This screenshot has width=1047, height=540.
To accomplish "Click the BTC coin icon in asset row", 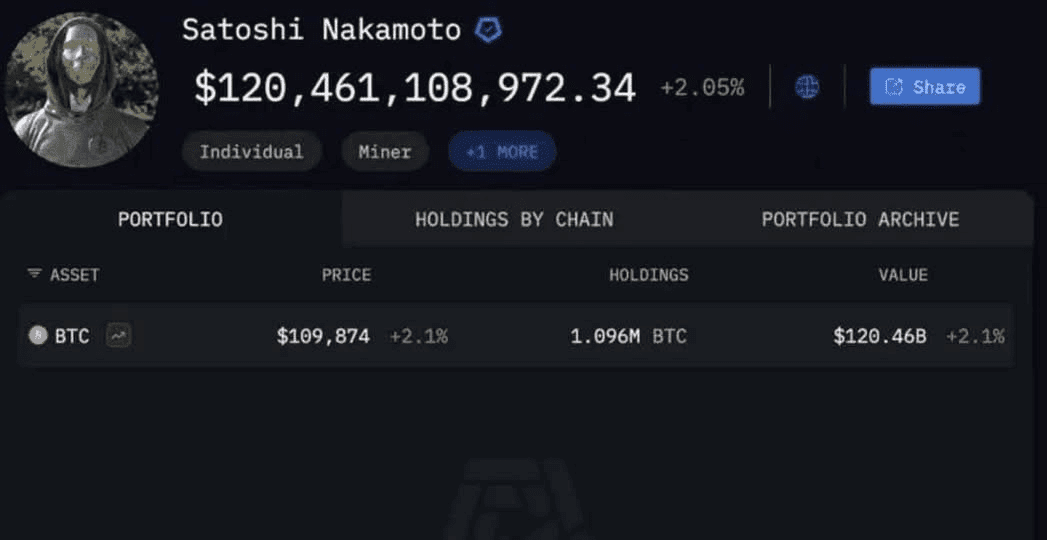I will coord(38,336).
